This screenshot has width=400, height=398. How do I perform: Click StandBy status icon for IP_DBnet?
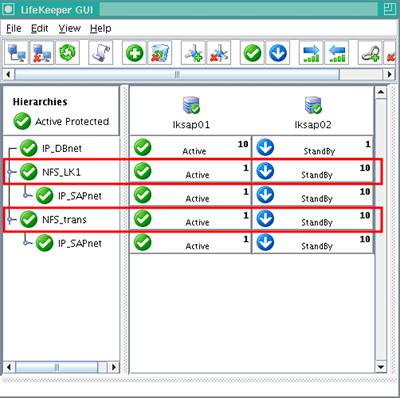click(265, 147)
